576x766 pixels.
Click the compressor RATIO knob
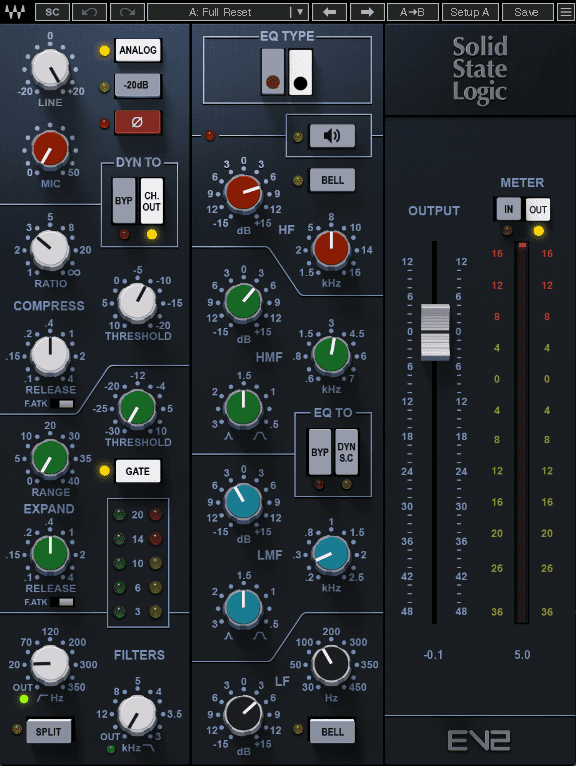pos(50,250)
